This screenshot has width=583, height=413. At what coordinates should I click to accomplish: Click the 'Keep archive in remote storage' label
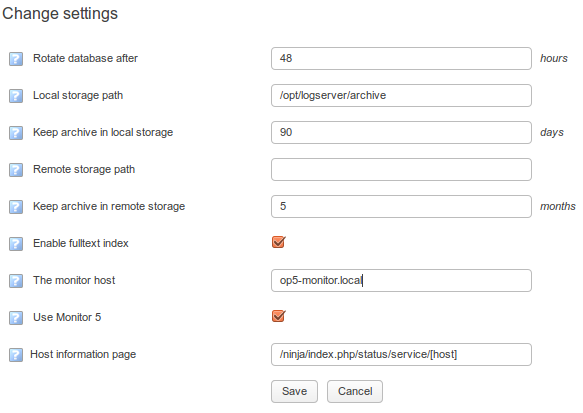pos(109,206)
